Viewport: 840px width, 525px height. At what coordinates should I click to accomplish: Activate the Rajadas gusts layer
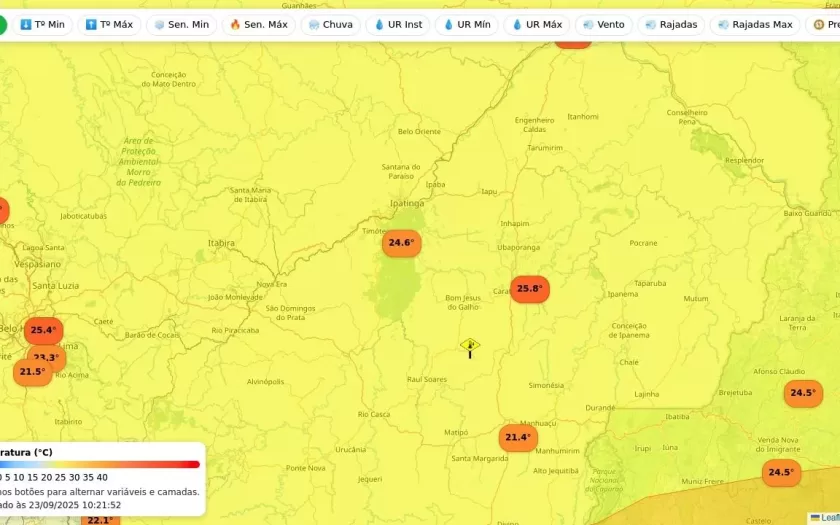point(671,24)
